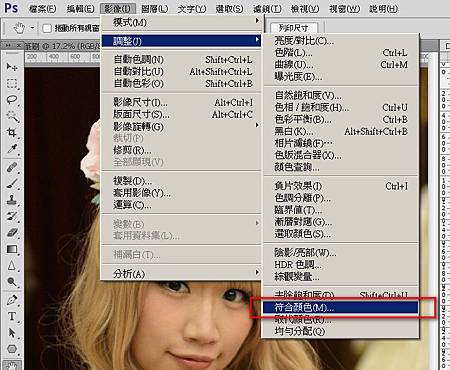The width and height of the screenshot is (450, 370).
Task: Choose HDR 色調... adjustment
Action: click(341, 265)
